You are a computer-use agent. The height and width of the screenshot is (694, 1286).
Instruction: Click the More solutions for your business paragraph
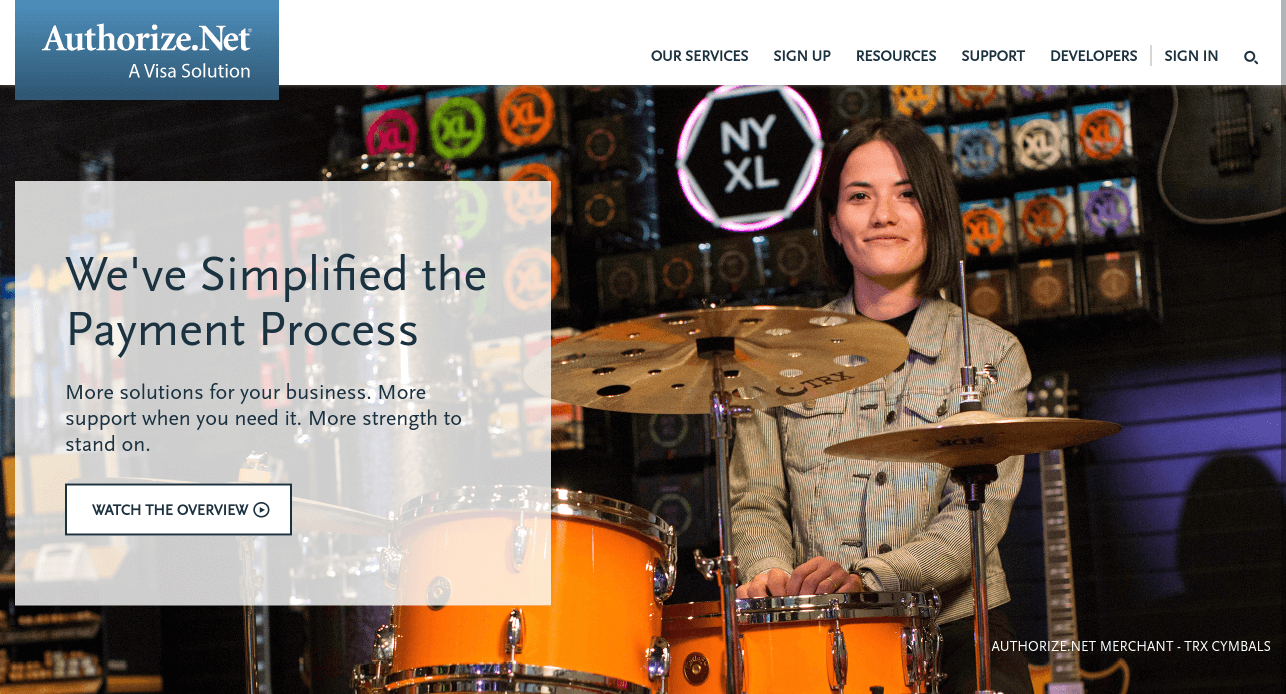click(x=263, y=418)
